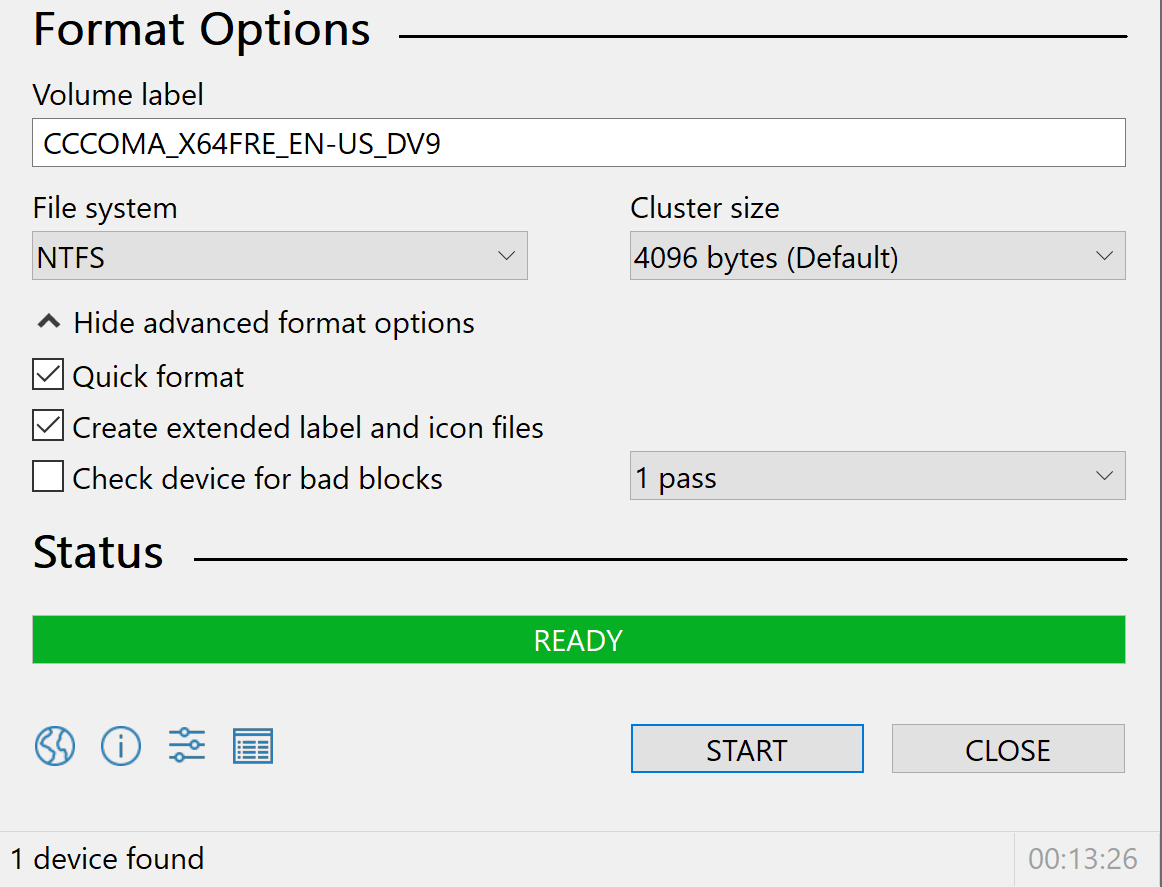Viewport: 1162px width, 887px height.
Task: Open the About information icon
Action: click(x=121, y=745)
